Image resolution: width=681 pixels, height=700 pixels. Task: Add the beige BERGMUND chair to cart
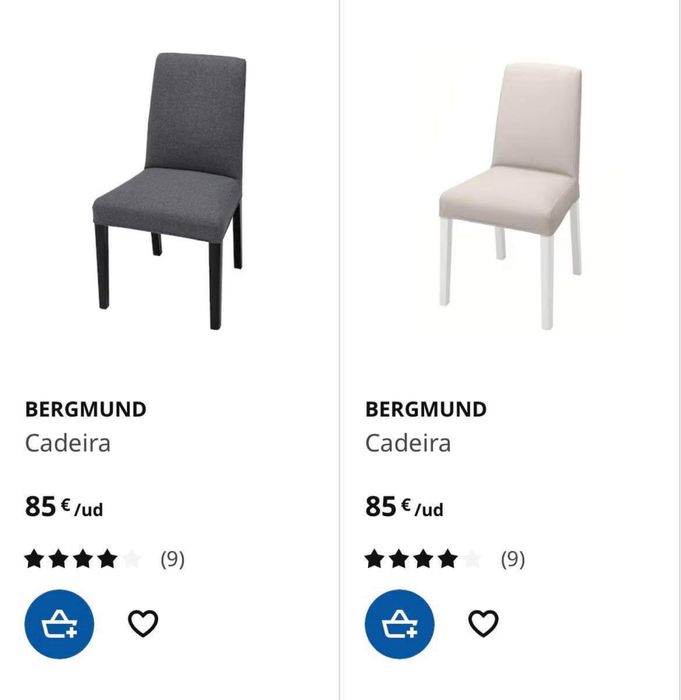point(399,624)
